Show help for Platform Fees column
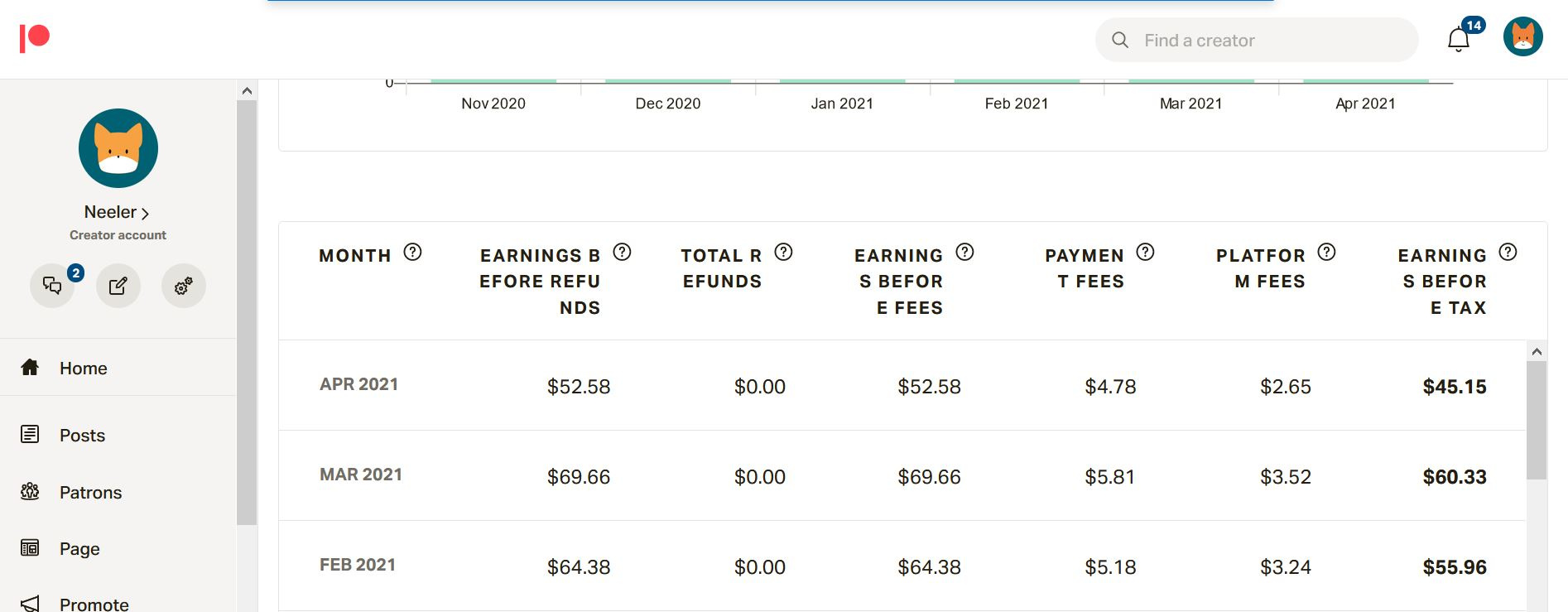The height and width of the screenshot is (612, 1568). click(x=1326, y=252)
